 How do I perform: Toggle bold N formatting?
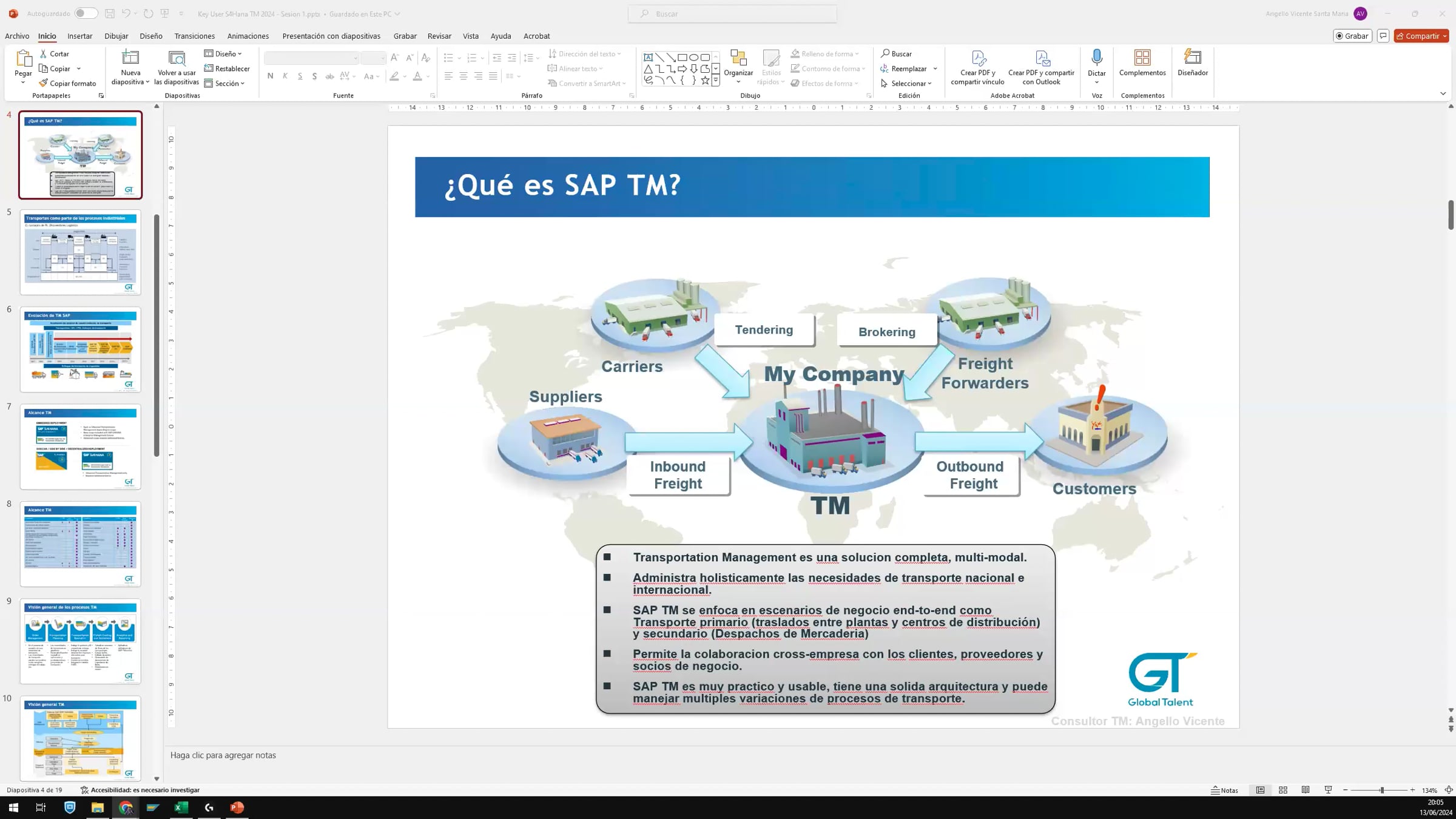pyautogui.click(x=271, y=76)
